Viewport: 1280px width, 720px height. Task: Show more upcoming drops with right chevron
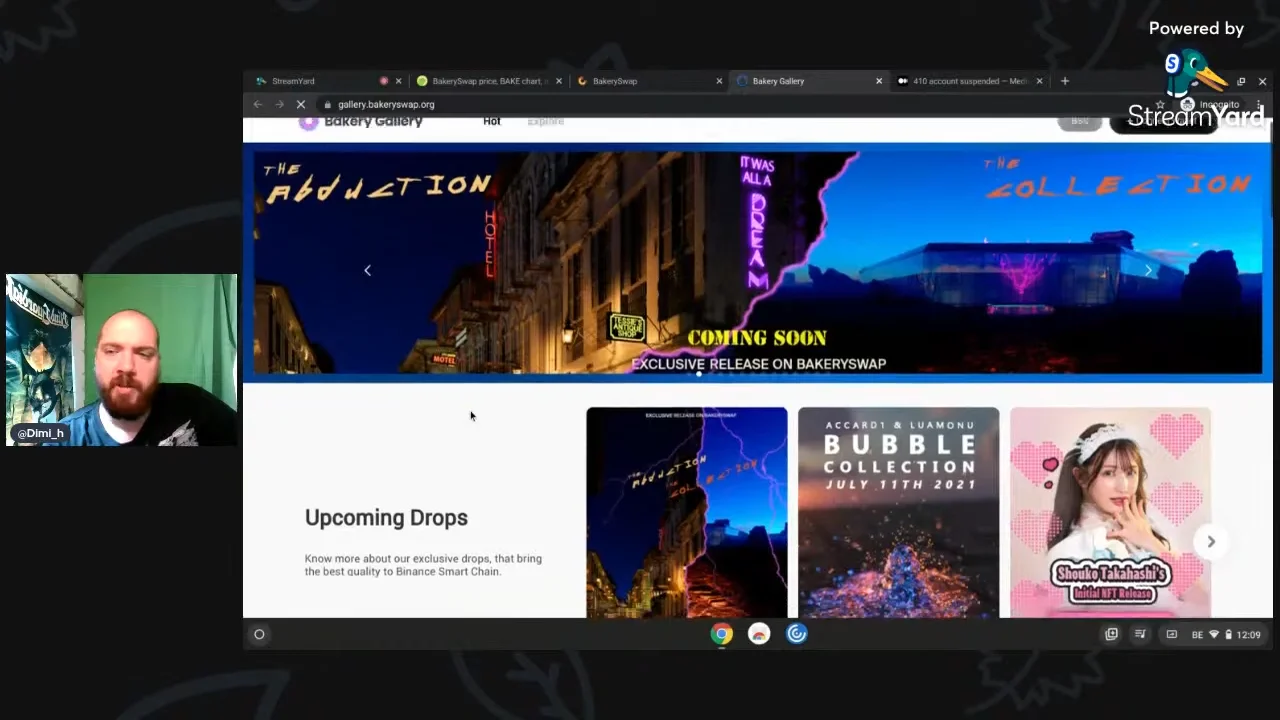[1210, 541]
